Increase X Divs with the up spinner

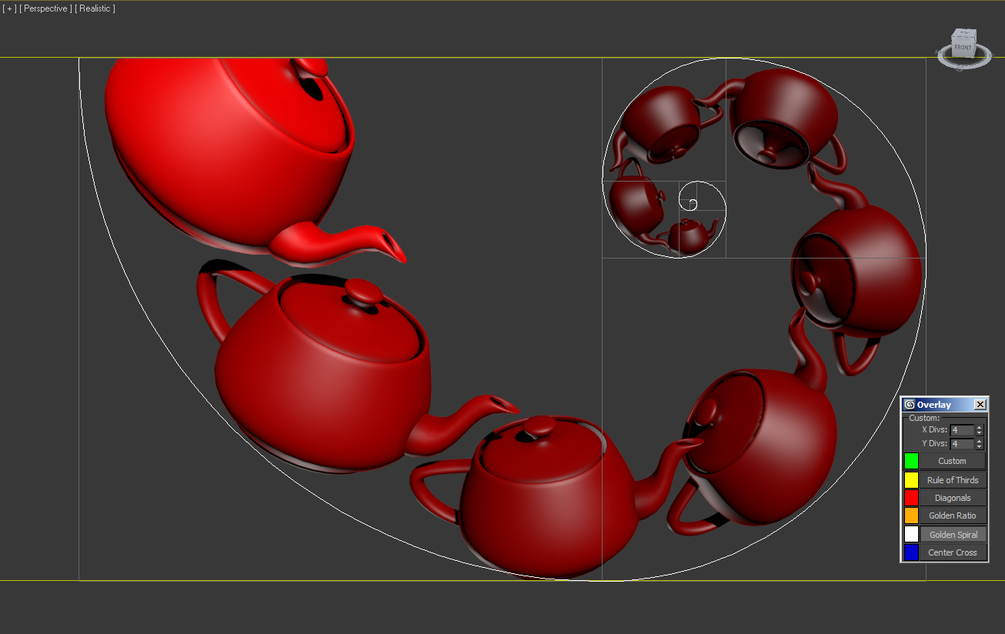tap(978, 427)
